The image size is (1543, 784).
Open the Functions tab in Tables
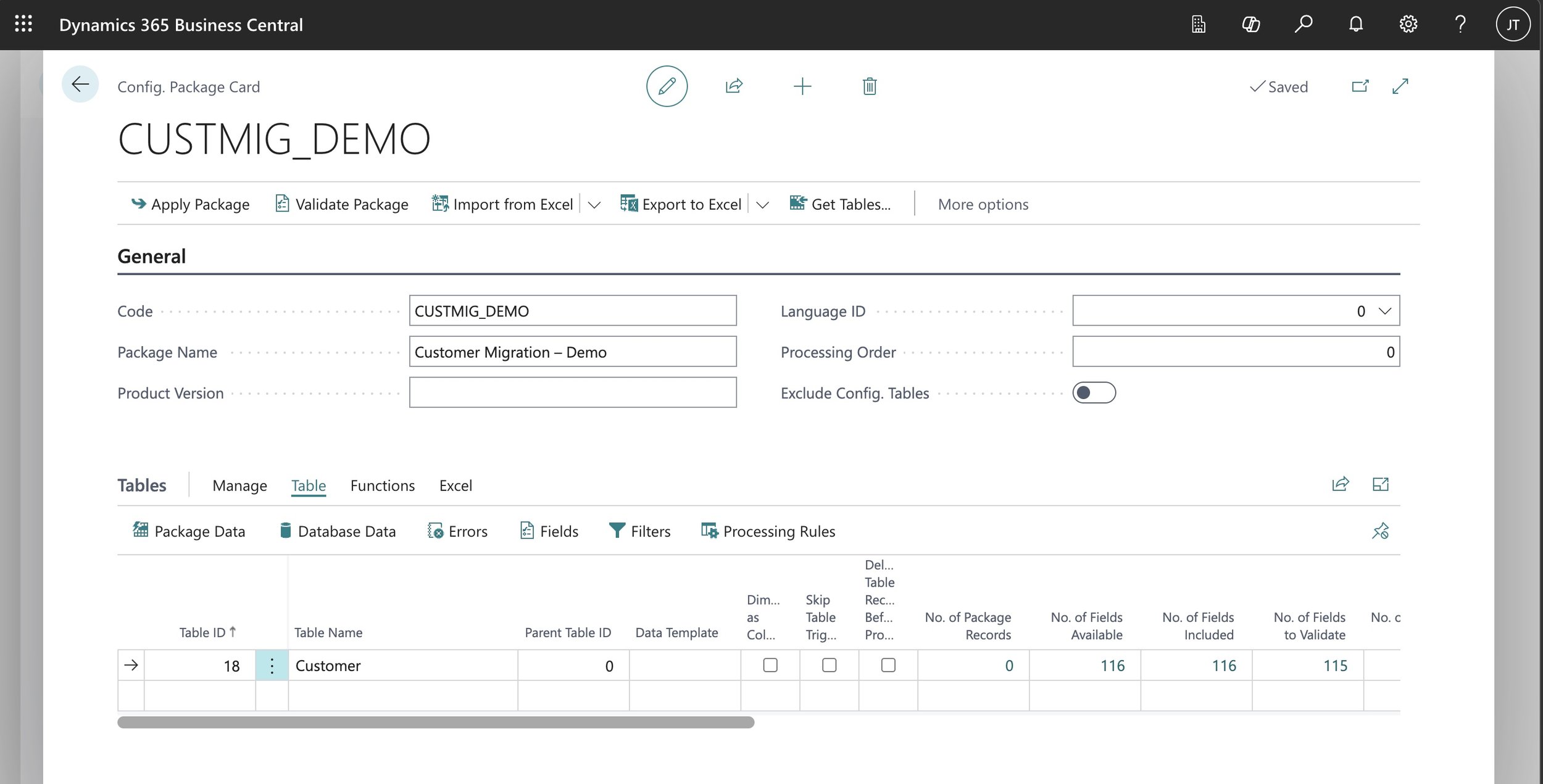point(383,485)
